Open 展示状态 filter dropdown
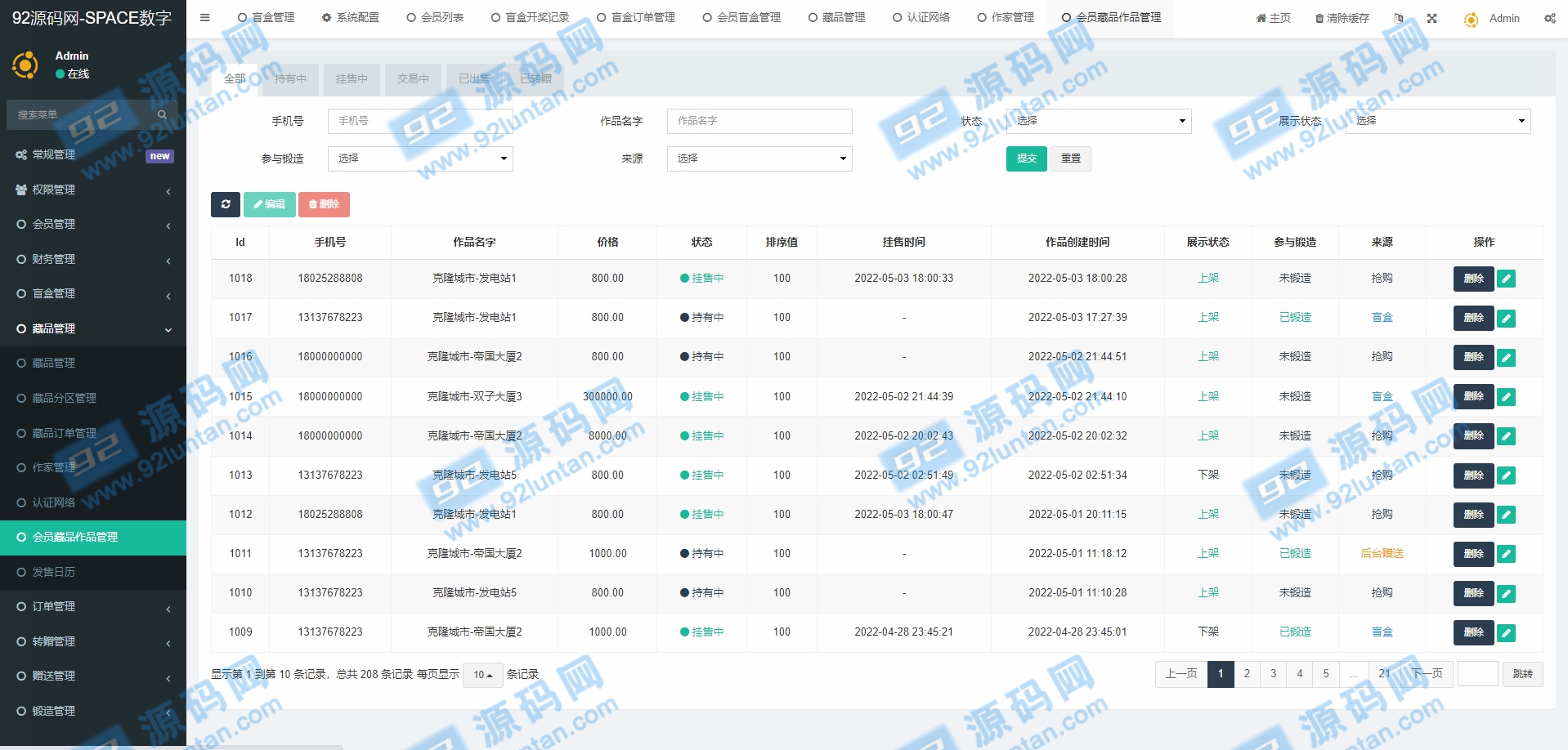 1438,121
